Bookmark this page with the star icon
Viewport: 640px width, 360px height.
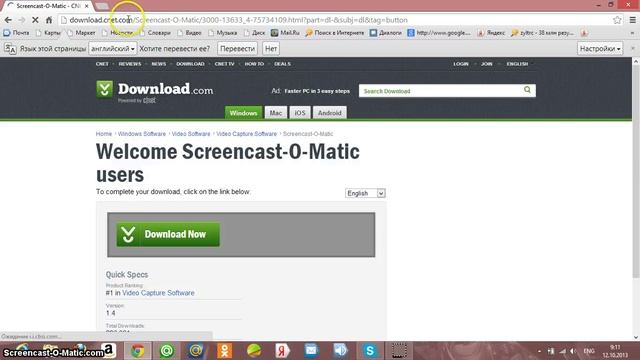pos(617,20)
